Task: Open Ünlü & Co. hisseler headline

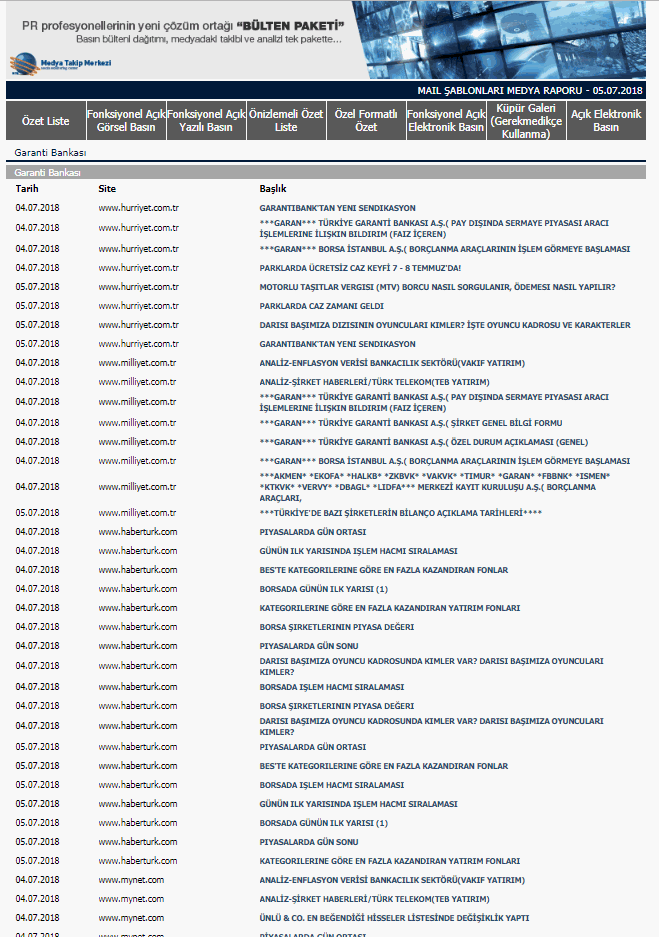Action: (x=394, y=918)
